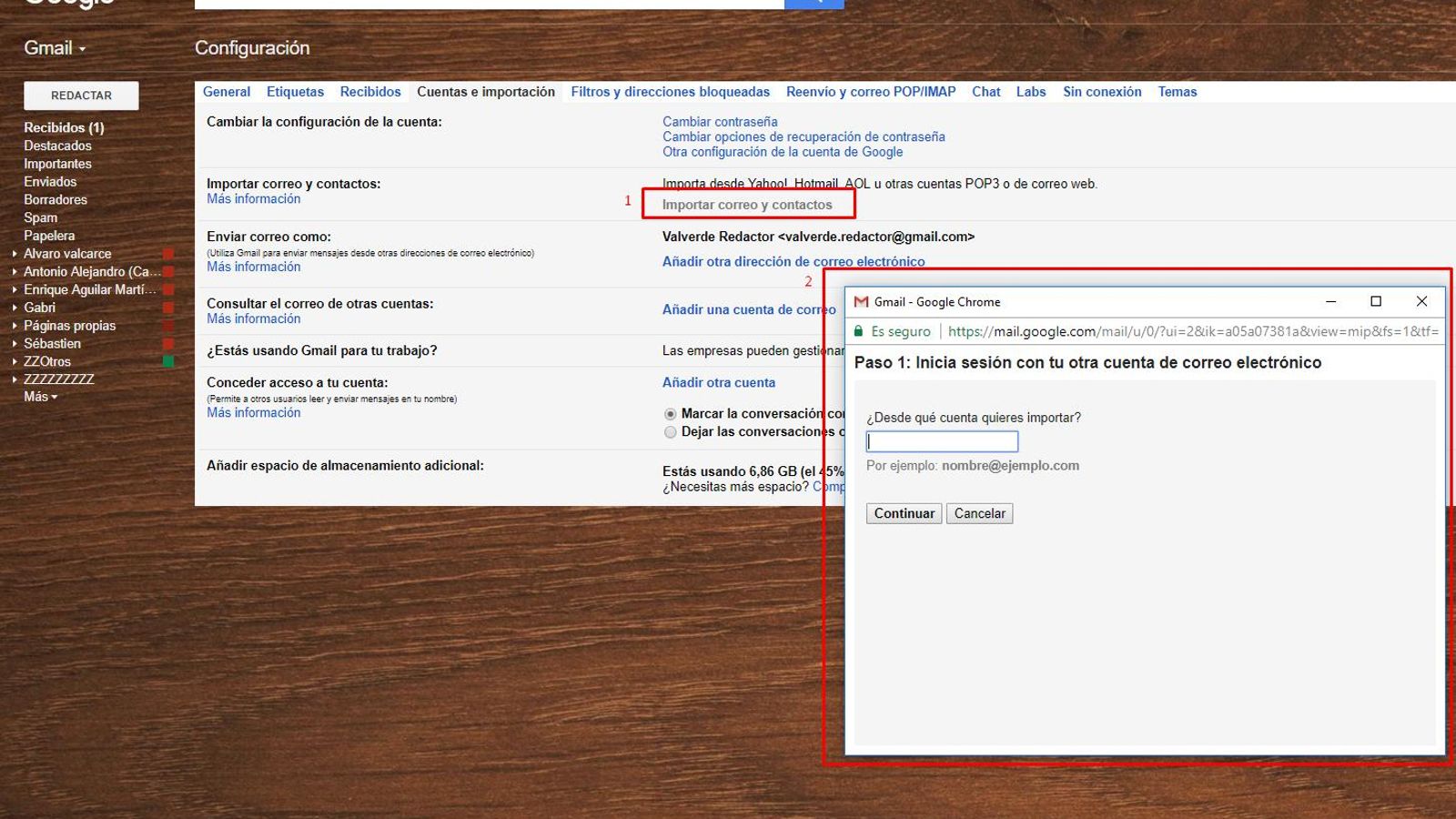The height and width of the screenshot is (819, 1456).
Task: Click the green label square next to ZZOtros
Action: [168, 360]
